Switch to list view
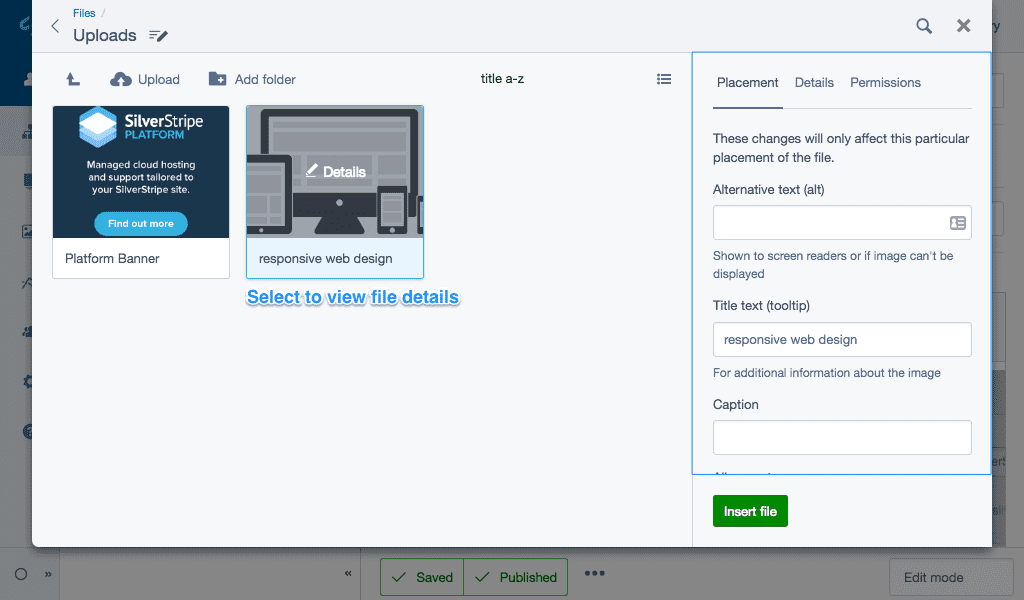The width and height of the screenshot is (1024, 600). point(664,79)
